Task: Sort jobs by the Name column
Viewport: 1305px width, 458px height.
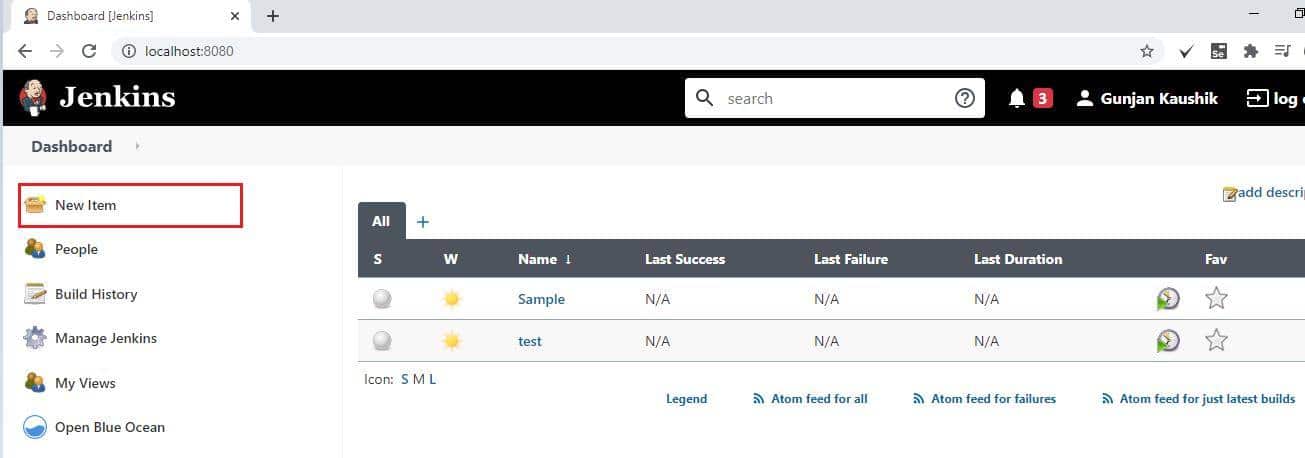Action: coord(545,259)
